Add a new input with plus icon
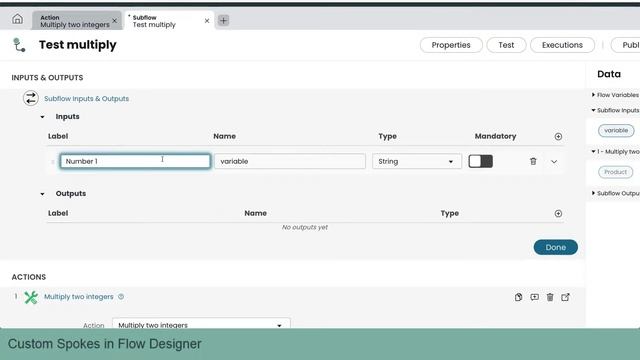Screen dimensions: 640x360 coord(558,136)
